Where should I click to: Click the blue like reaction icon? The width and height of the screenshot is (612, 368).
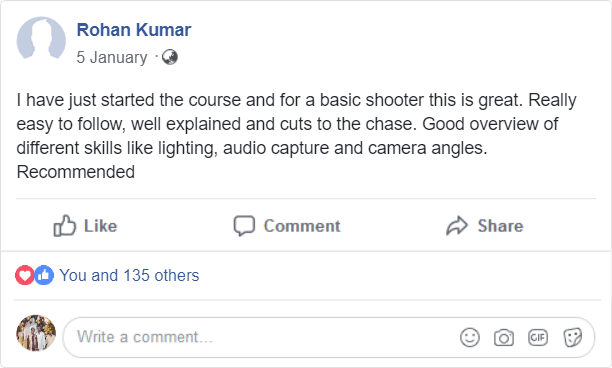pos(44,275)
